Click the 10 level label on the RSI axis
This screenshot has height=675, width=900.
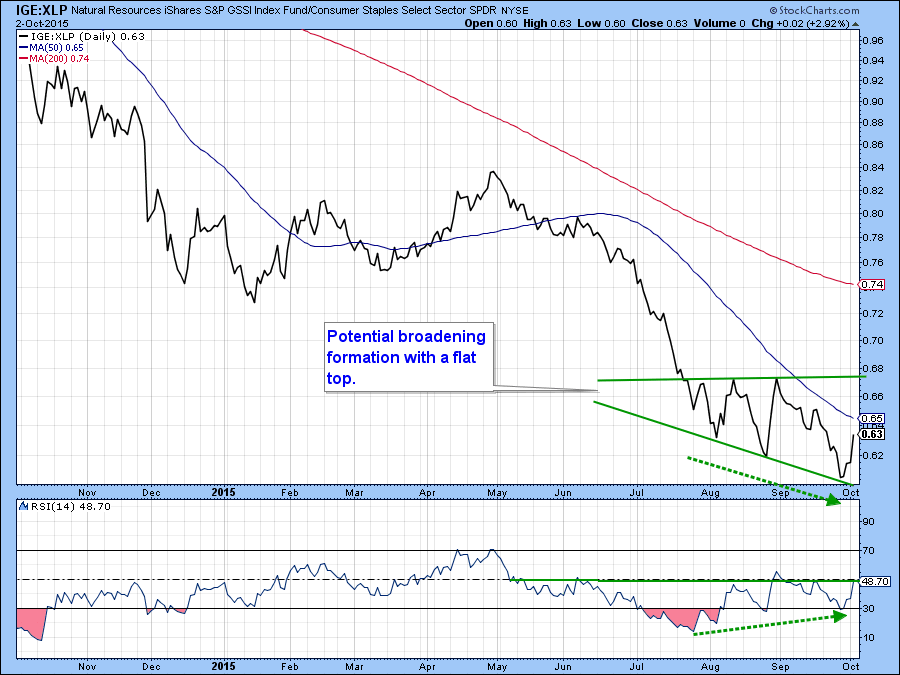tap(868, 638)
